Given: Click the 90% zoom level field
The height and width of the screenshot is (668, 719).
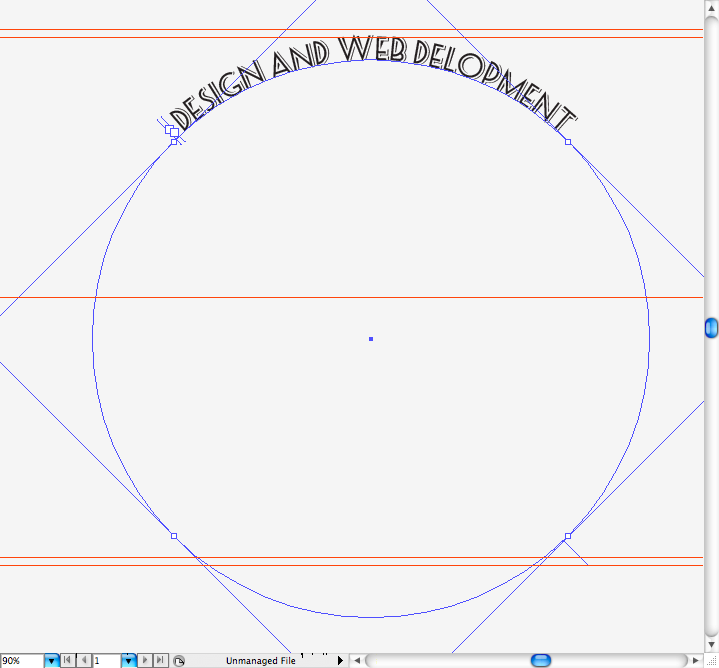Looking at the screenshot, I should [22, 661].
